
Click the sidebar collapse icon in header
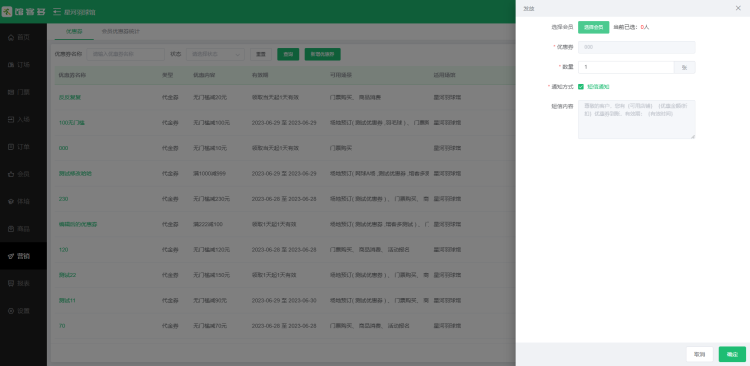(x=57, y=11)
